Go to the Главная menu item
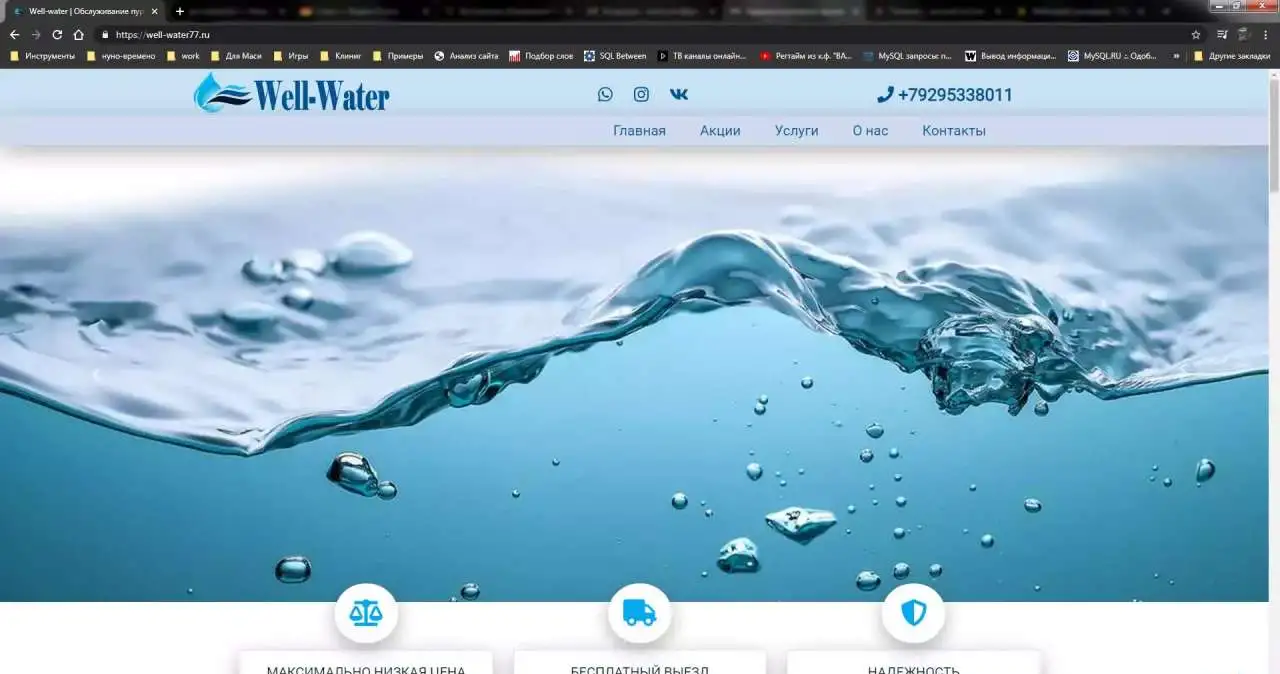 639,131
